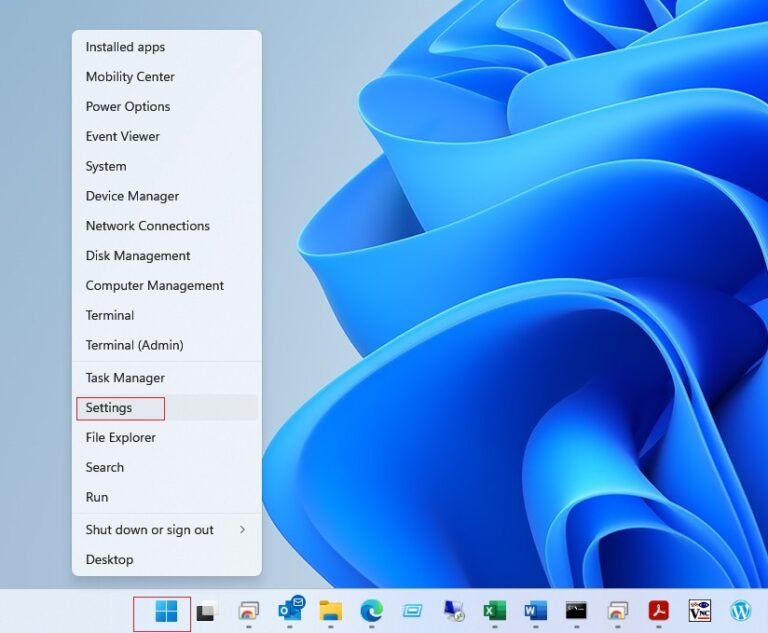Screen dimensions: 768x633
Task: Open the WordPress taskbar icon
Action: point(741,611)
